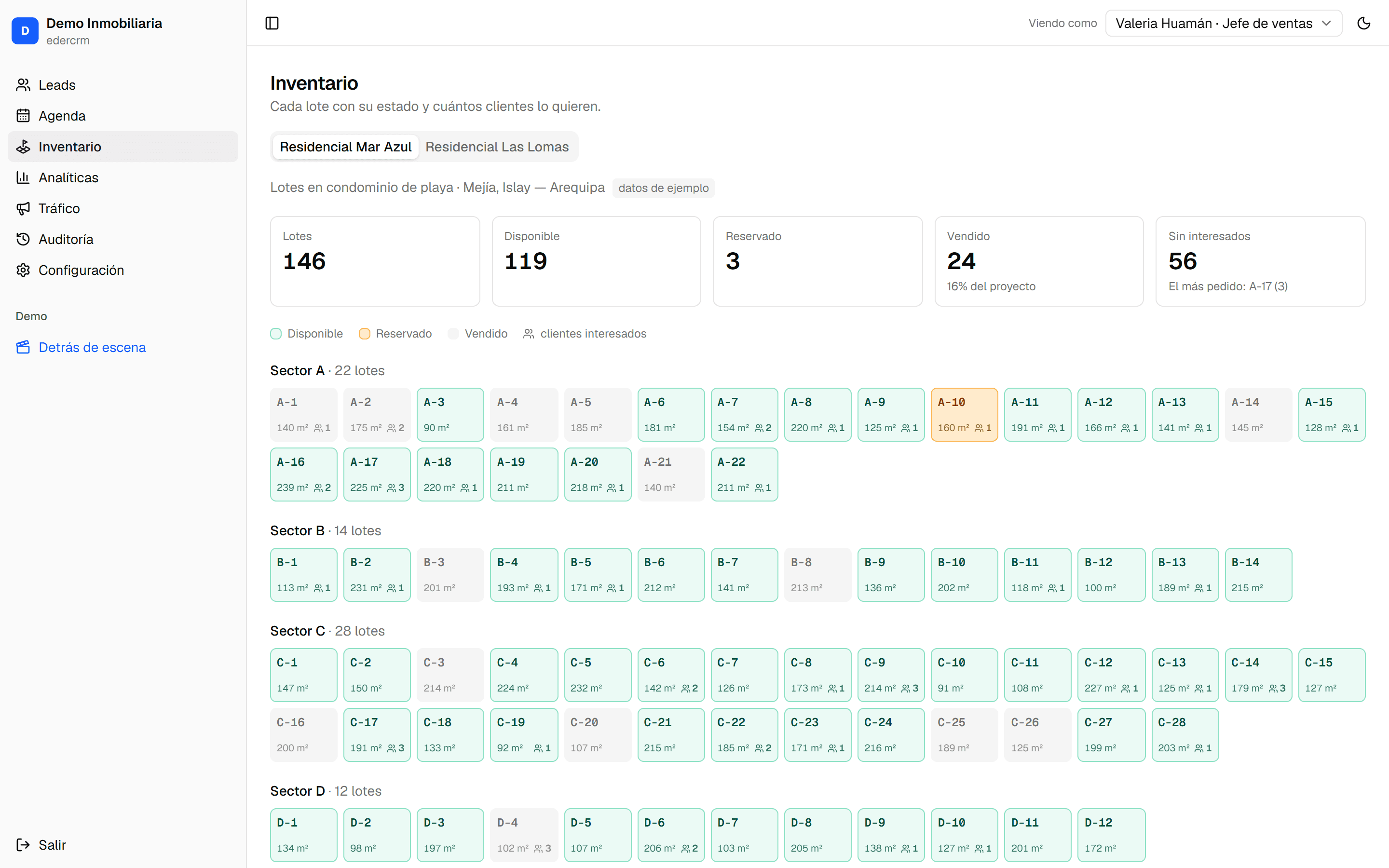Click the Sector A 22 lotes heading

click(327, 371)
